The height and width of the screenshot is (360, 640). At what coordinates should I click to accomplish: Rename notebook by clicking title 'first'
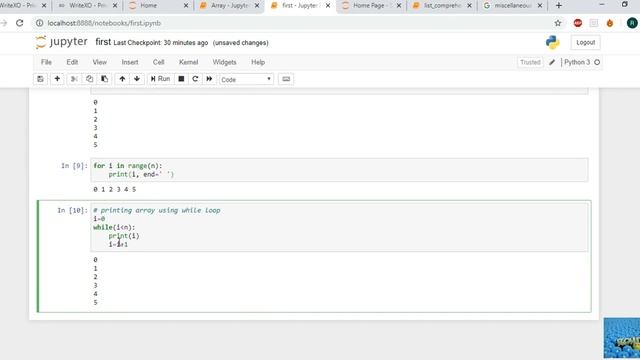pyautogui.click(x=103, y=42)
